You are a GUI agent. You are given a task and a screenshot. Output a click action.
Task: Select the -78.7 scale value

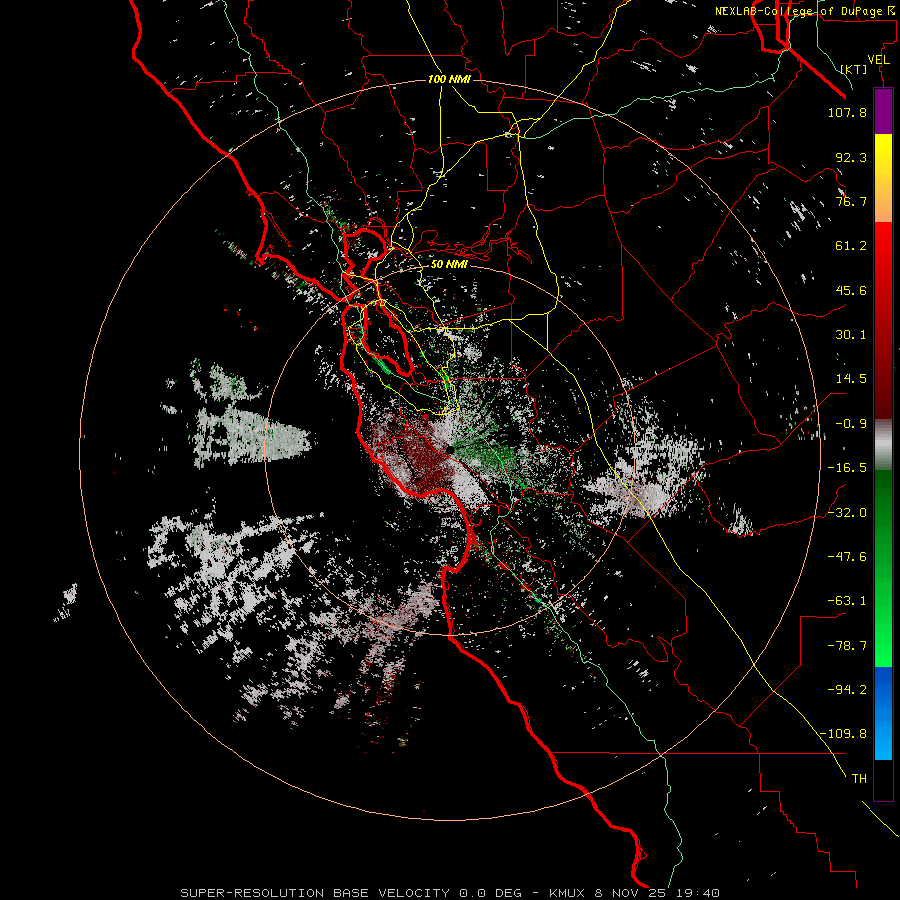[847, 646]
